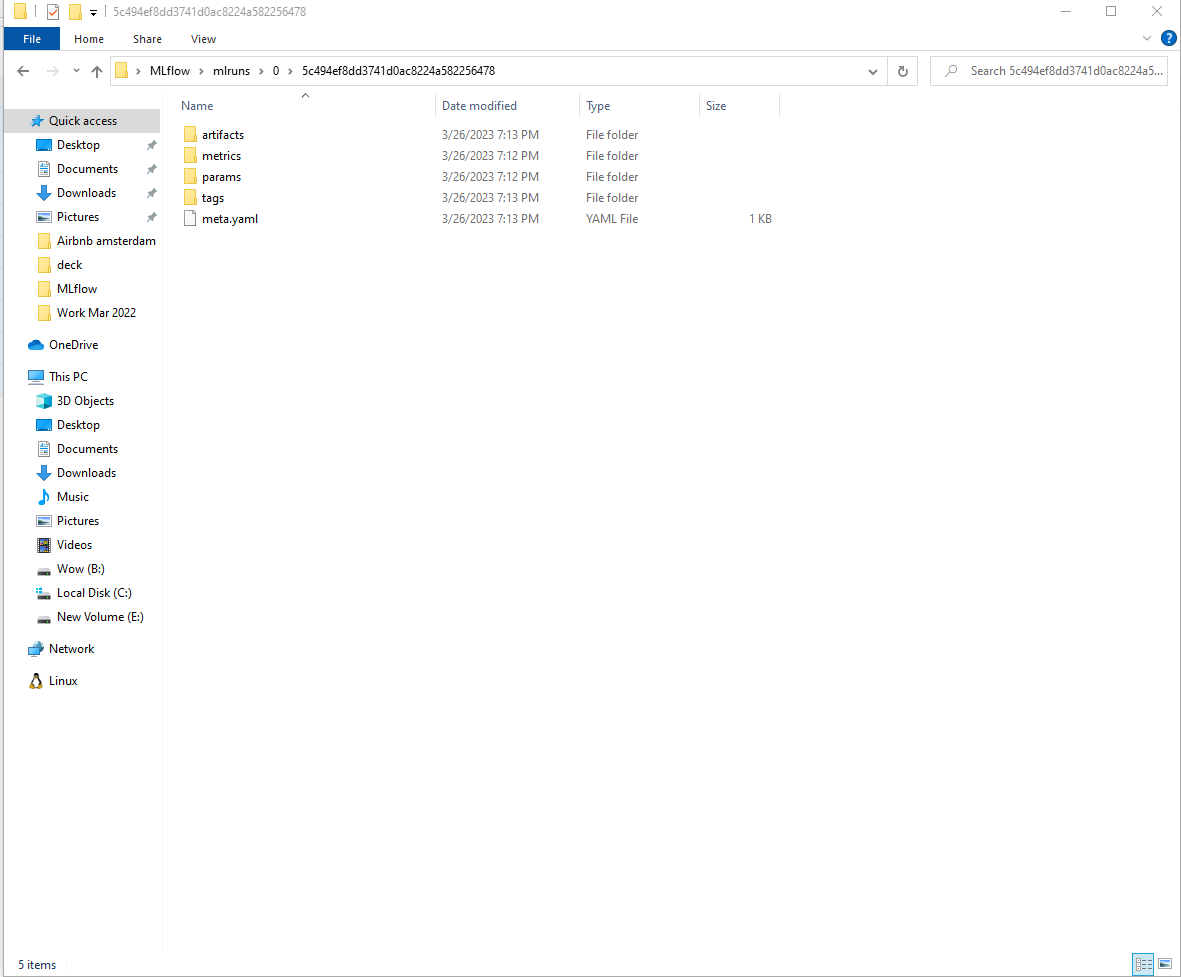This screenshot has height=977, width=1181.
Task: Open Work Mar 2022 folder
Action: [96, 313]
